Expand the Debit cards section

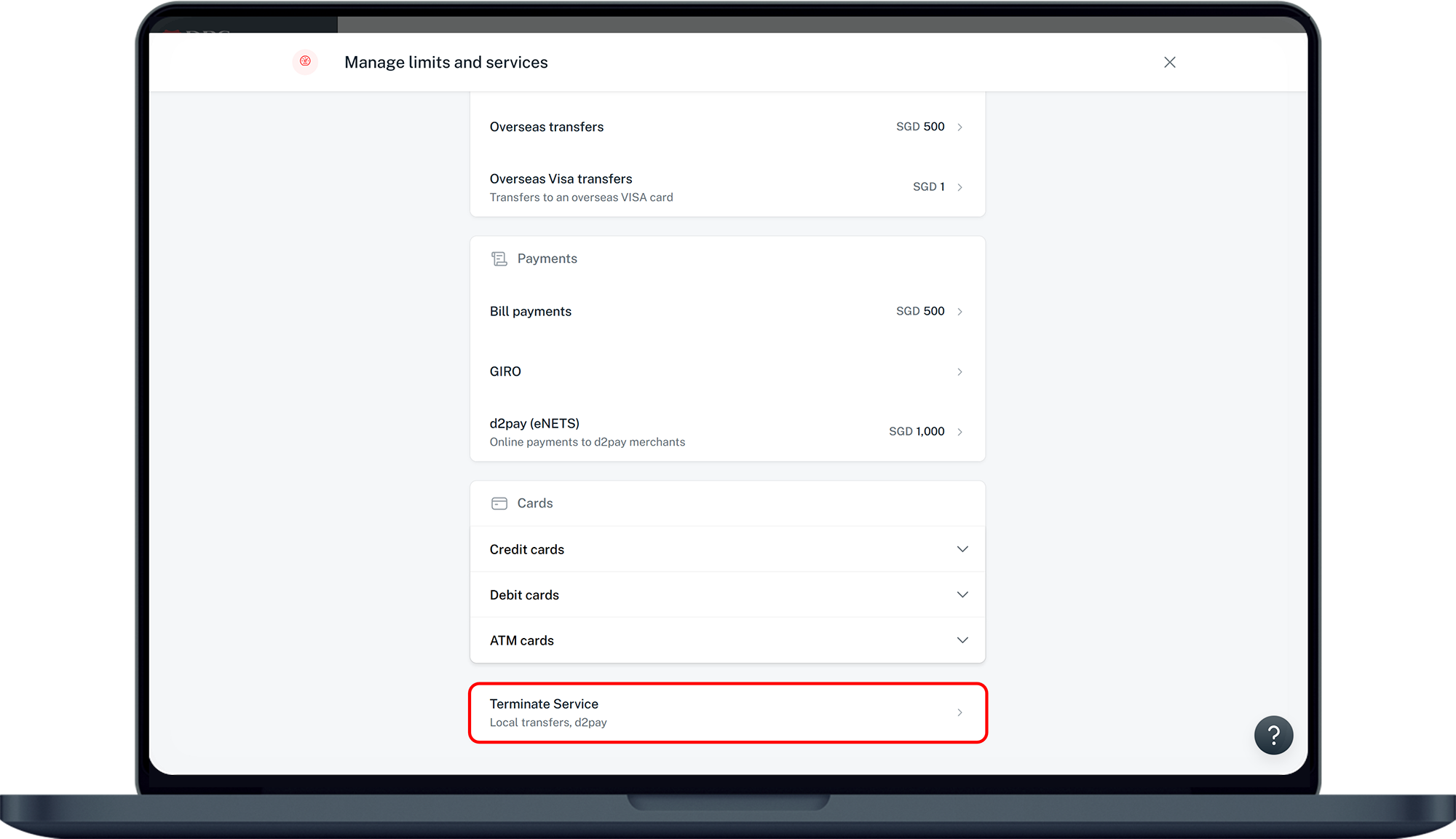(x=962, y=595)
